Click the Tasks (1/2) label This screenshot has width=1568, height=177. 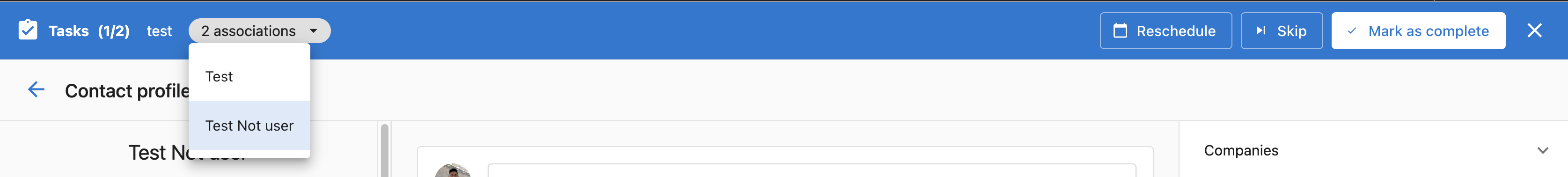(89, 31)
